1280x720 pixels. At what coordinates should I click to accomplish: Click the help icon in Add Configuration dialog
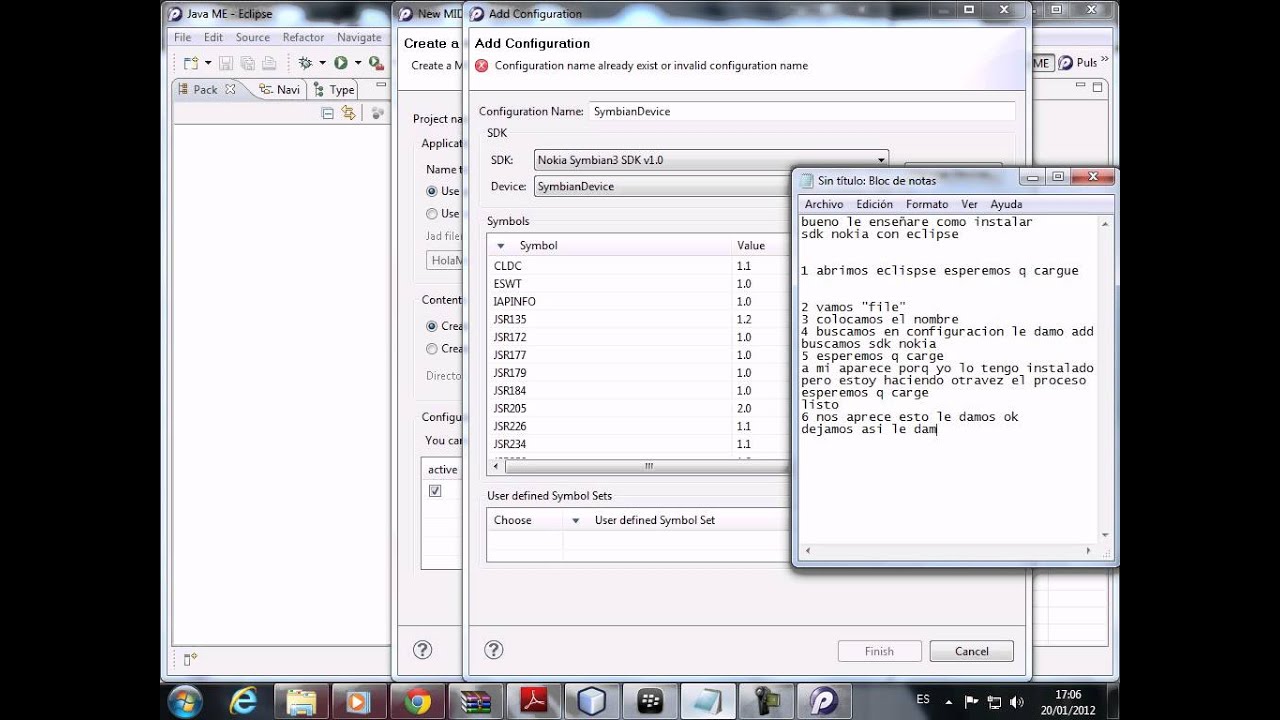[493, 650]
